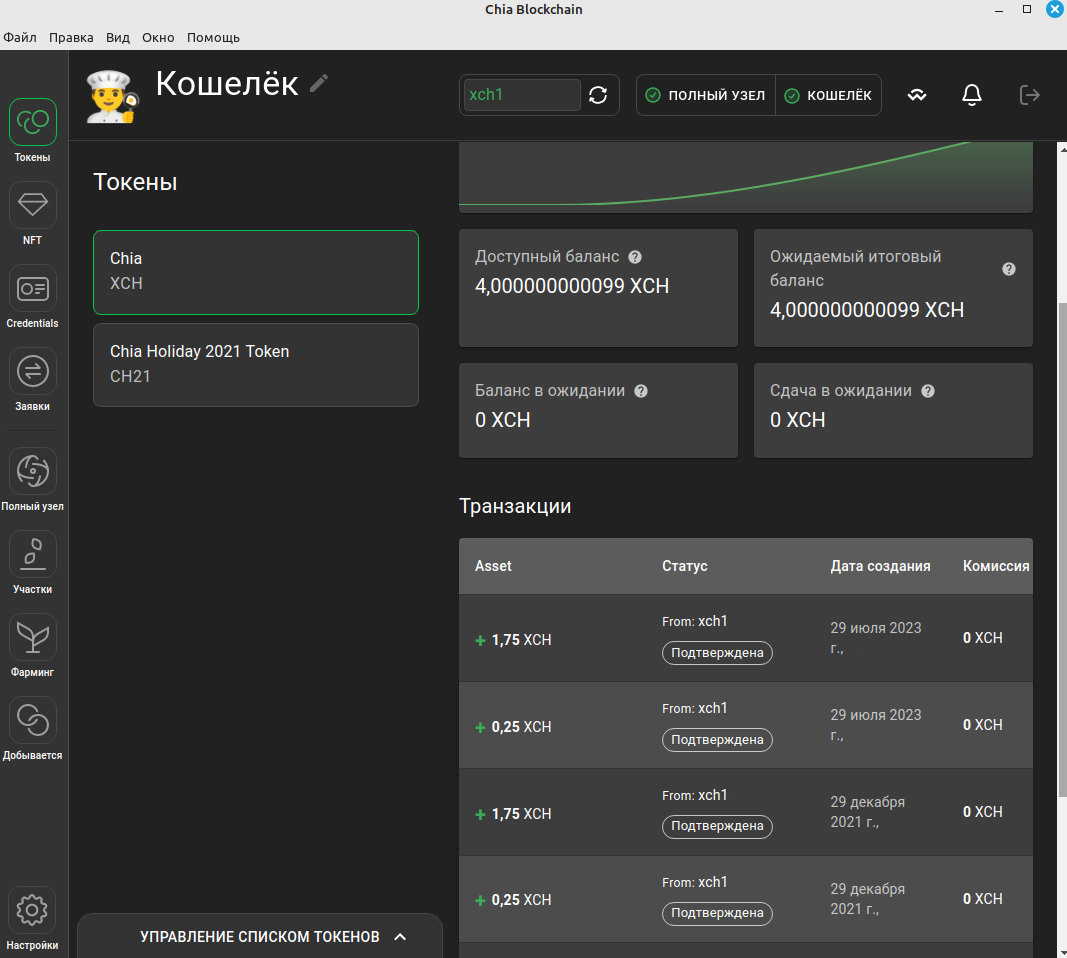The width and height of the screenshot is (1067, 958).
Task: Click help icon beside Сдача в ожидании
Action: pyautogui.click(x=928, y=391)
